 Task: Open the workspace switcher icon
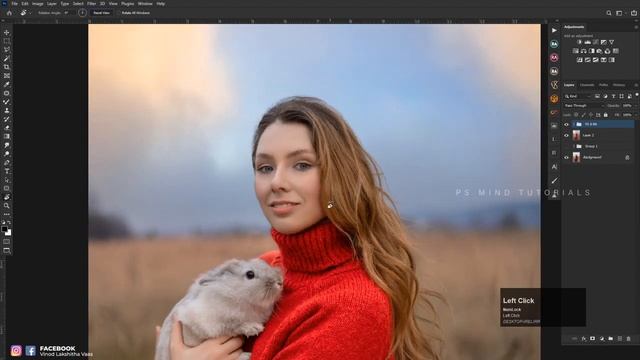coord(620,13)
